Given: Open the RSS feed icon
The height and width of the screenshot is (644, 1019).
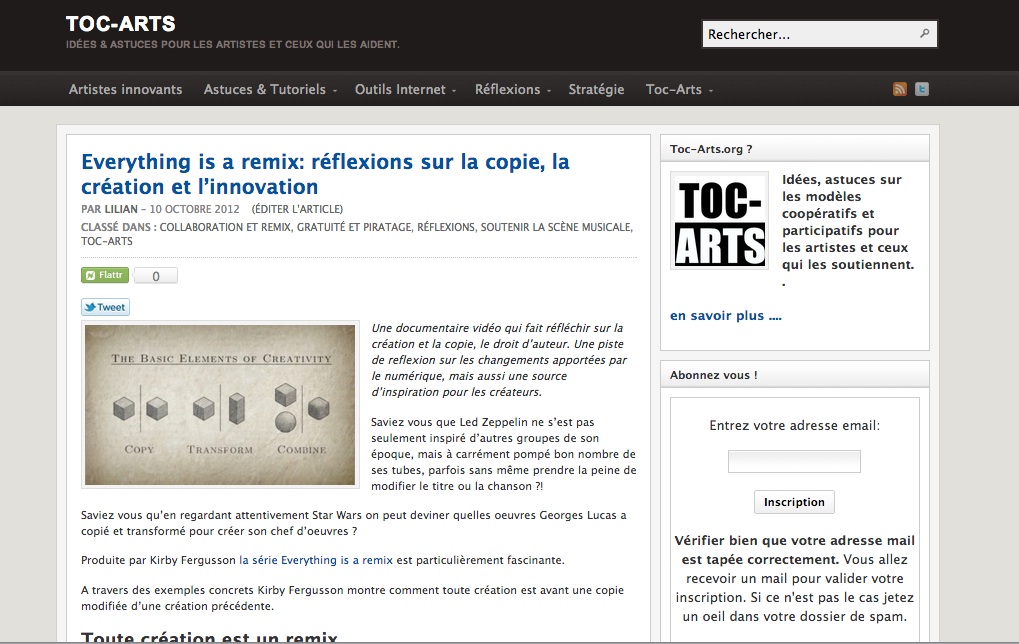Looking at the screenshot, I should pos(899,89).
